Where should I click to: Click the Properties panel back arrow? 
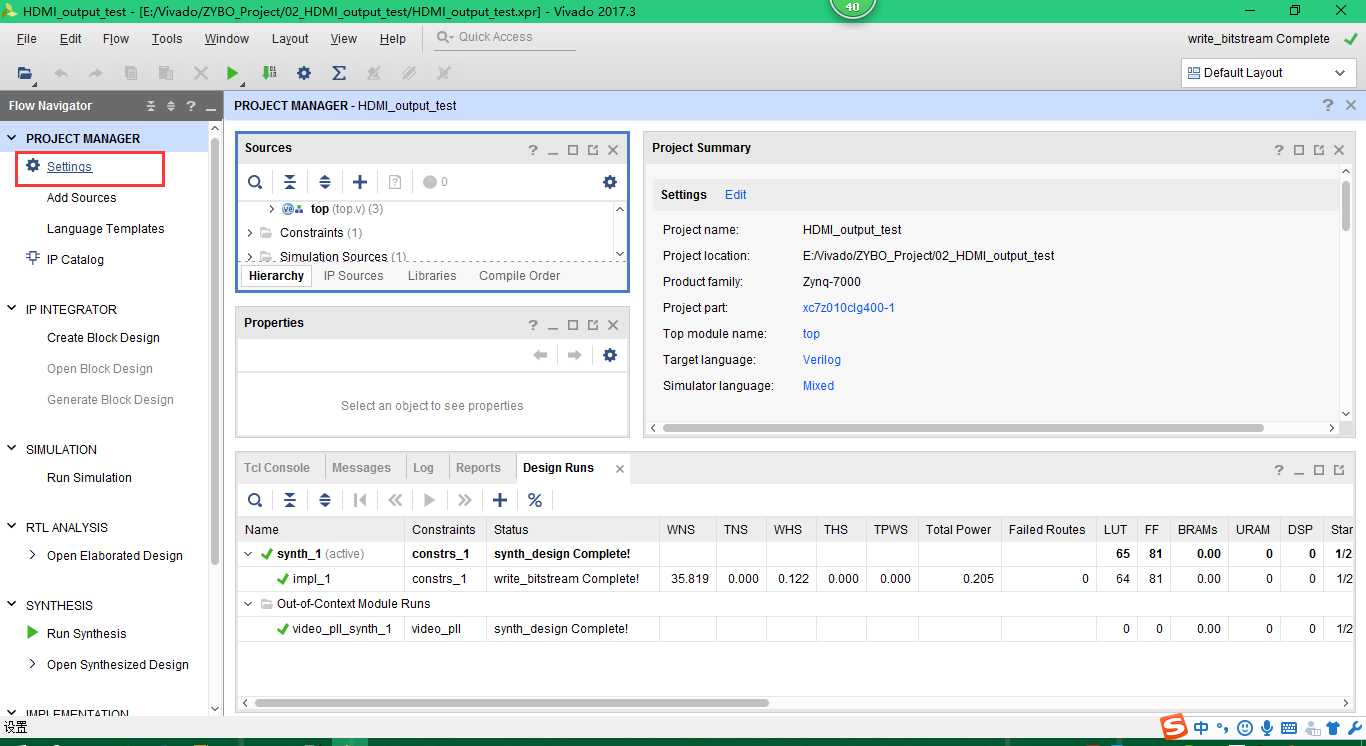coord(540,355)
